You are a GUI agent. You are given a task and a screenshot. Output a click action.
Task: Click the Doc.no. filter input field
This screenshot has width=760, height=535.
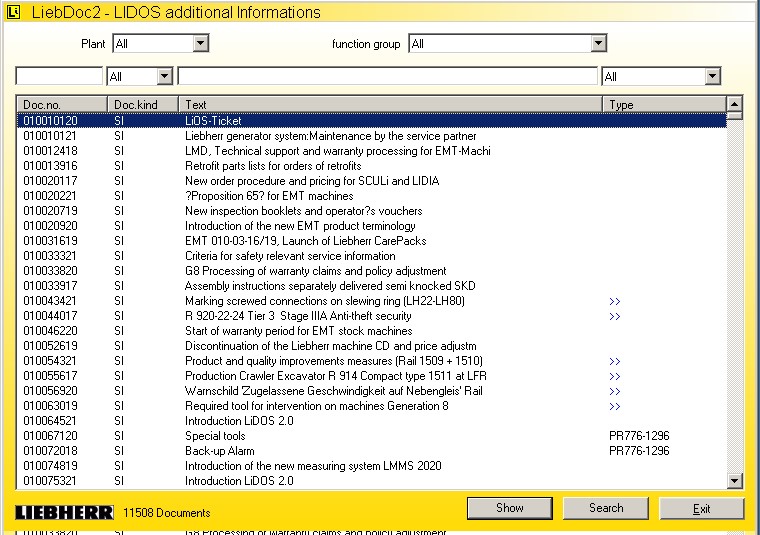(x=59, y=76)
